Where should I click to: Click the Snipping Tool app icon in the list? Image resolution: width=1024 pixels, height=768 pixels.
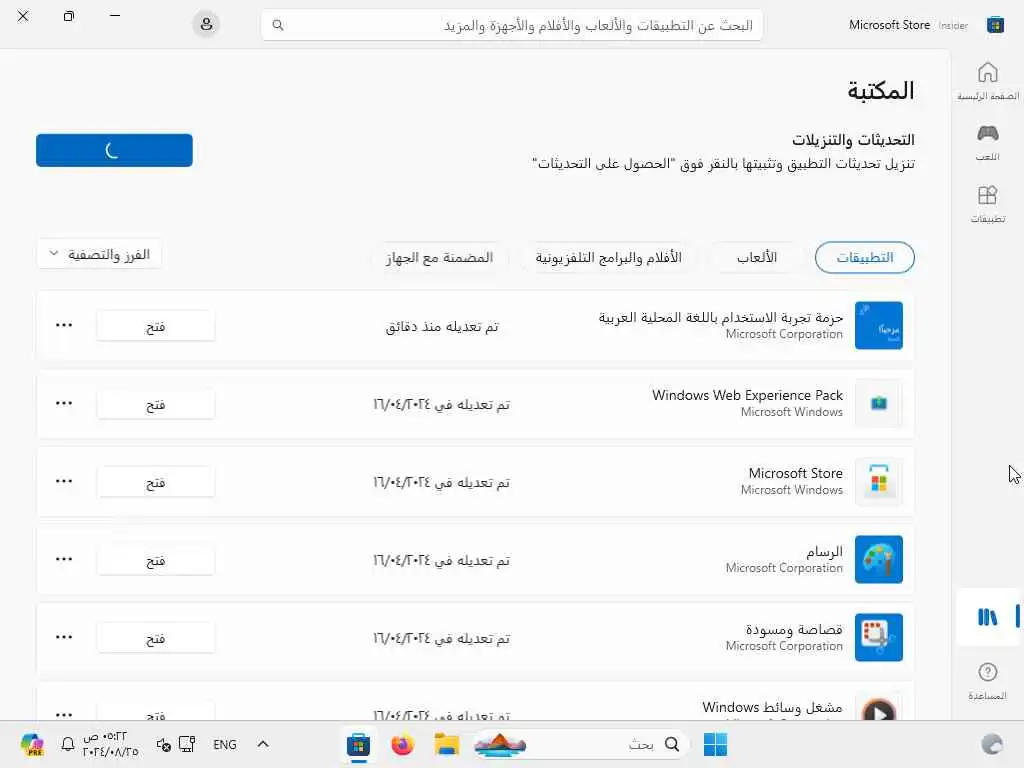(x=879, y=637)
